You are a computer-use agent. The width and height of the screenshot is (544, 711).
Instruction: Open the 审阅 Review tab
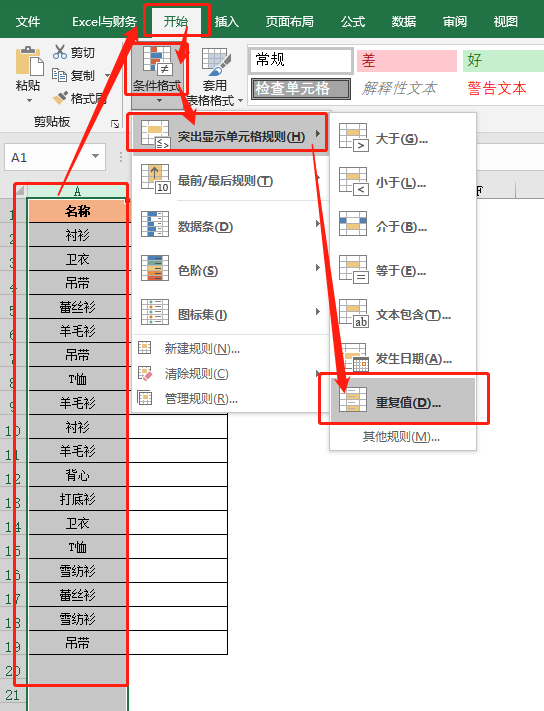click(x=455, y=22)
